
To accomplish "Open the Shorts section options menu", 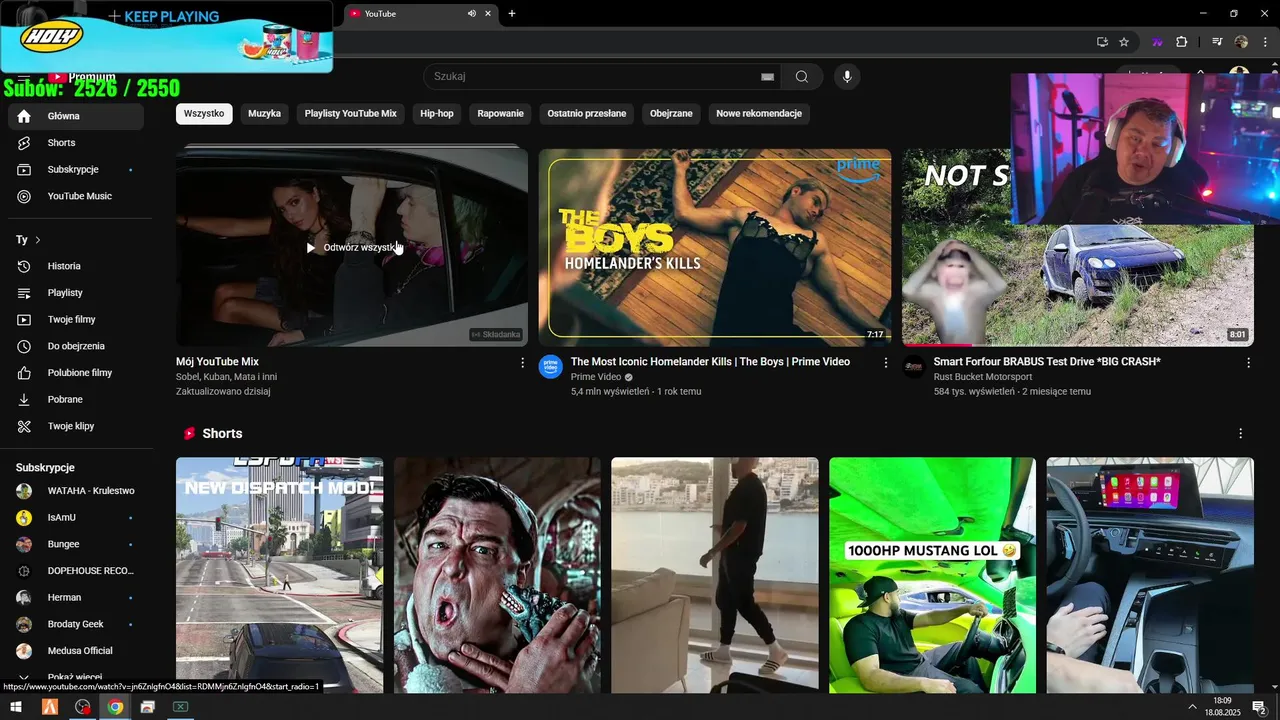I will coord(1240,434).
